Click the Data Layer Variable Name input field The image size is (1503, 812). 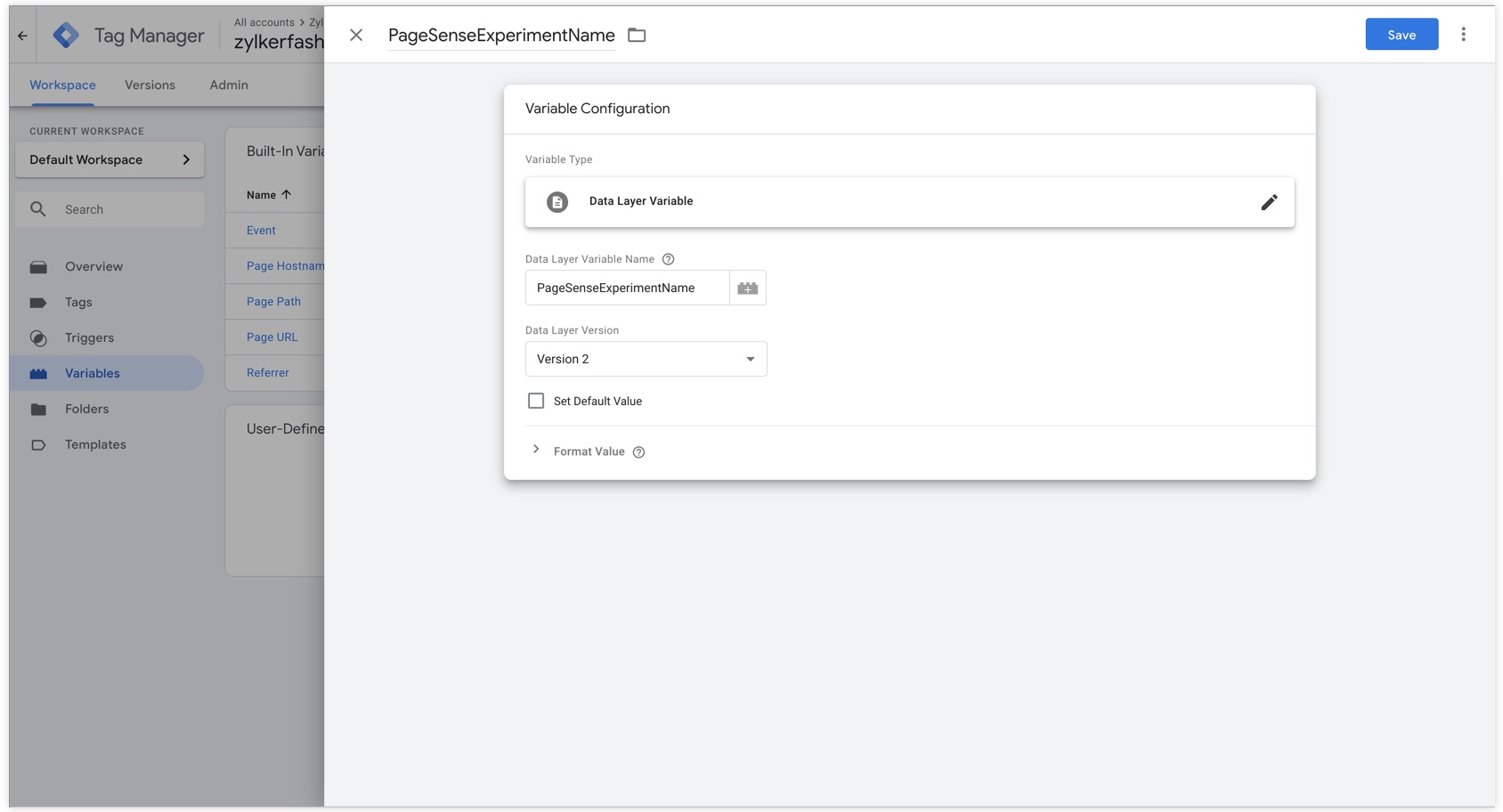[x=628, y=288]
